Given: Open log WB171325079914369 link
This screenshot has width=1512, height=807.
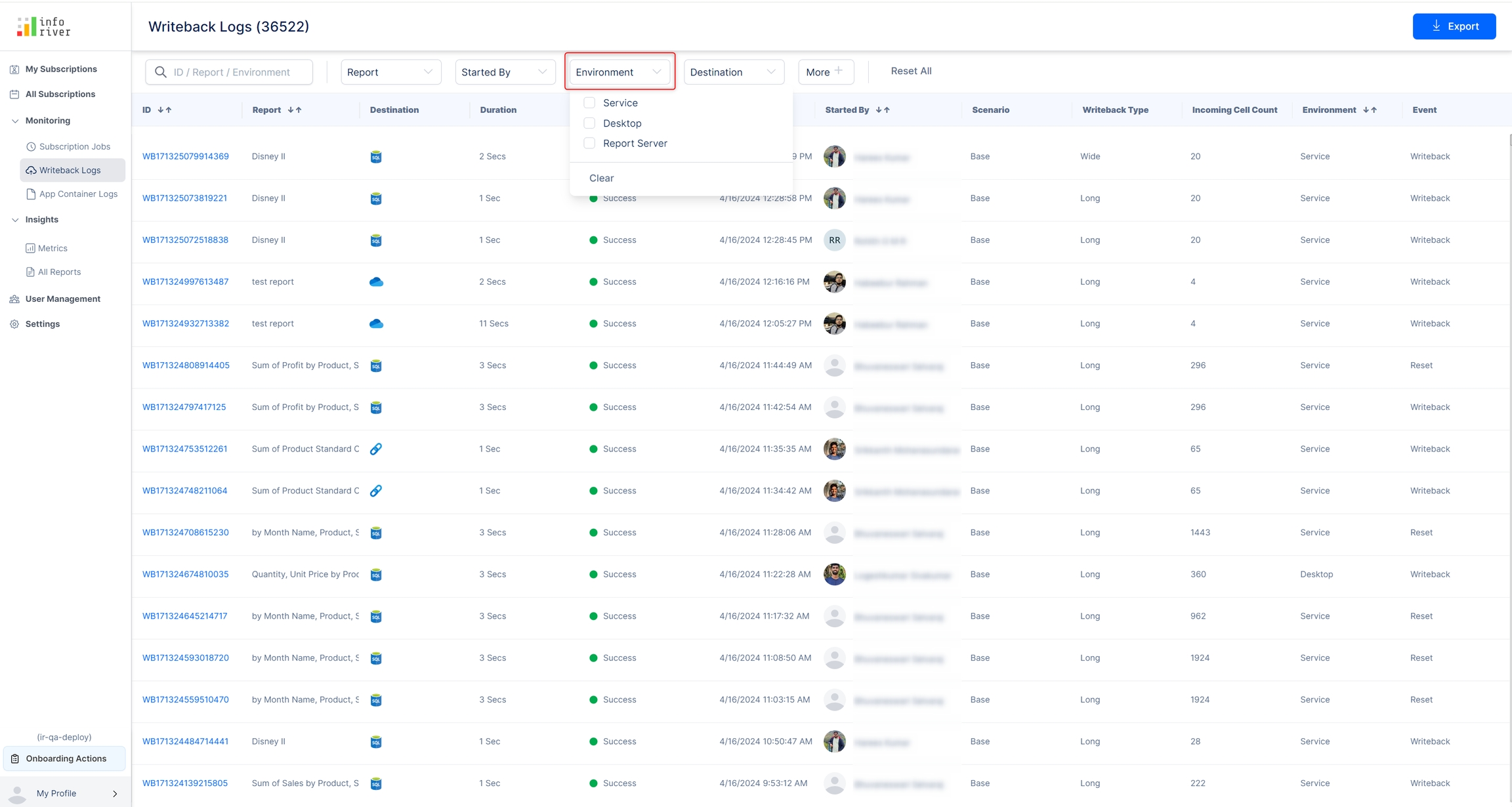Looking at the screenshot, I should pos(186,157).
